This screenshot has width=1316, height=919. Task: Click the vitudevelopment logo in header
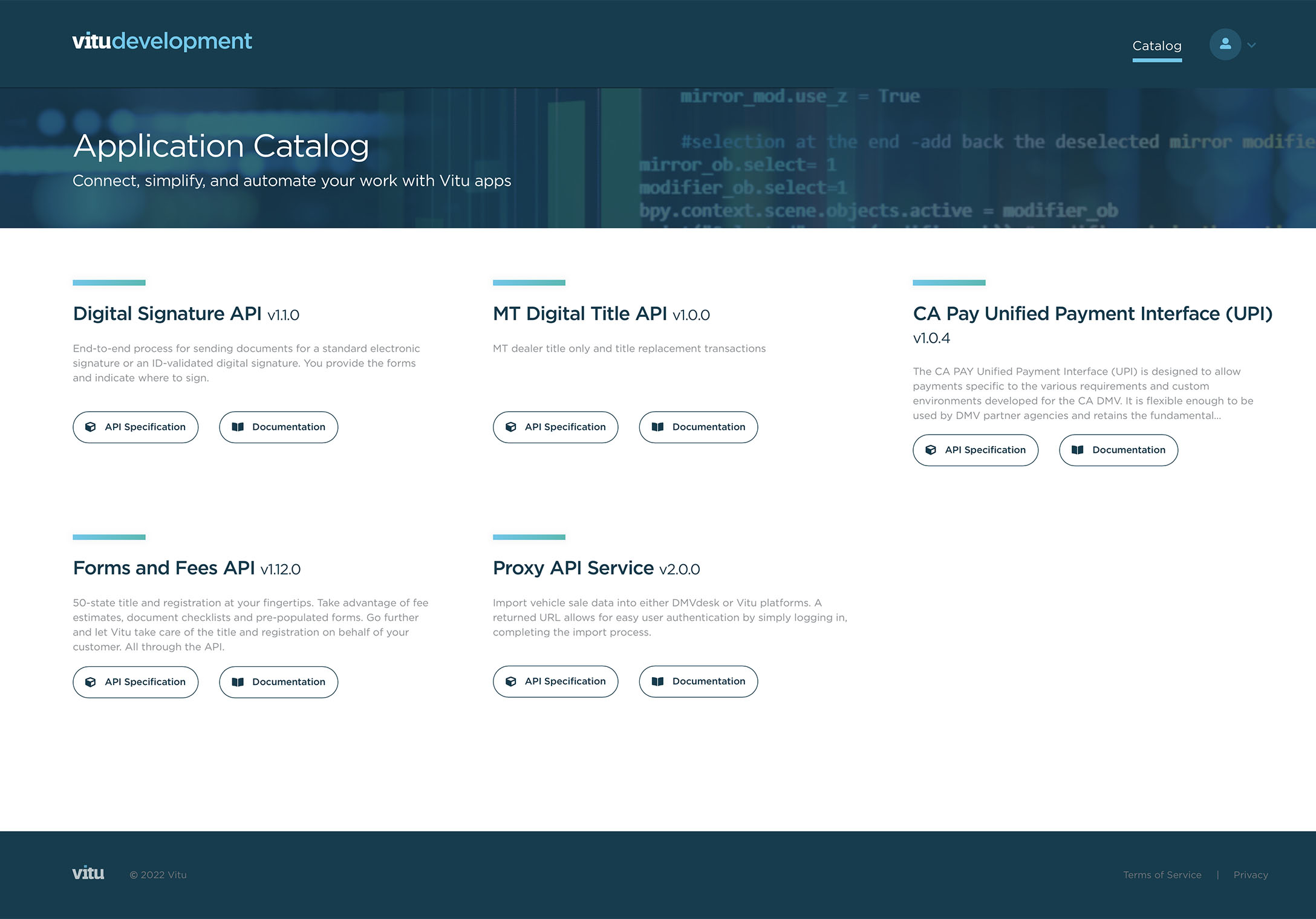click(162, 41)
